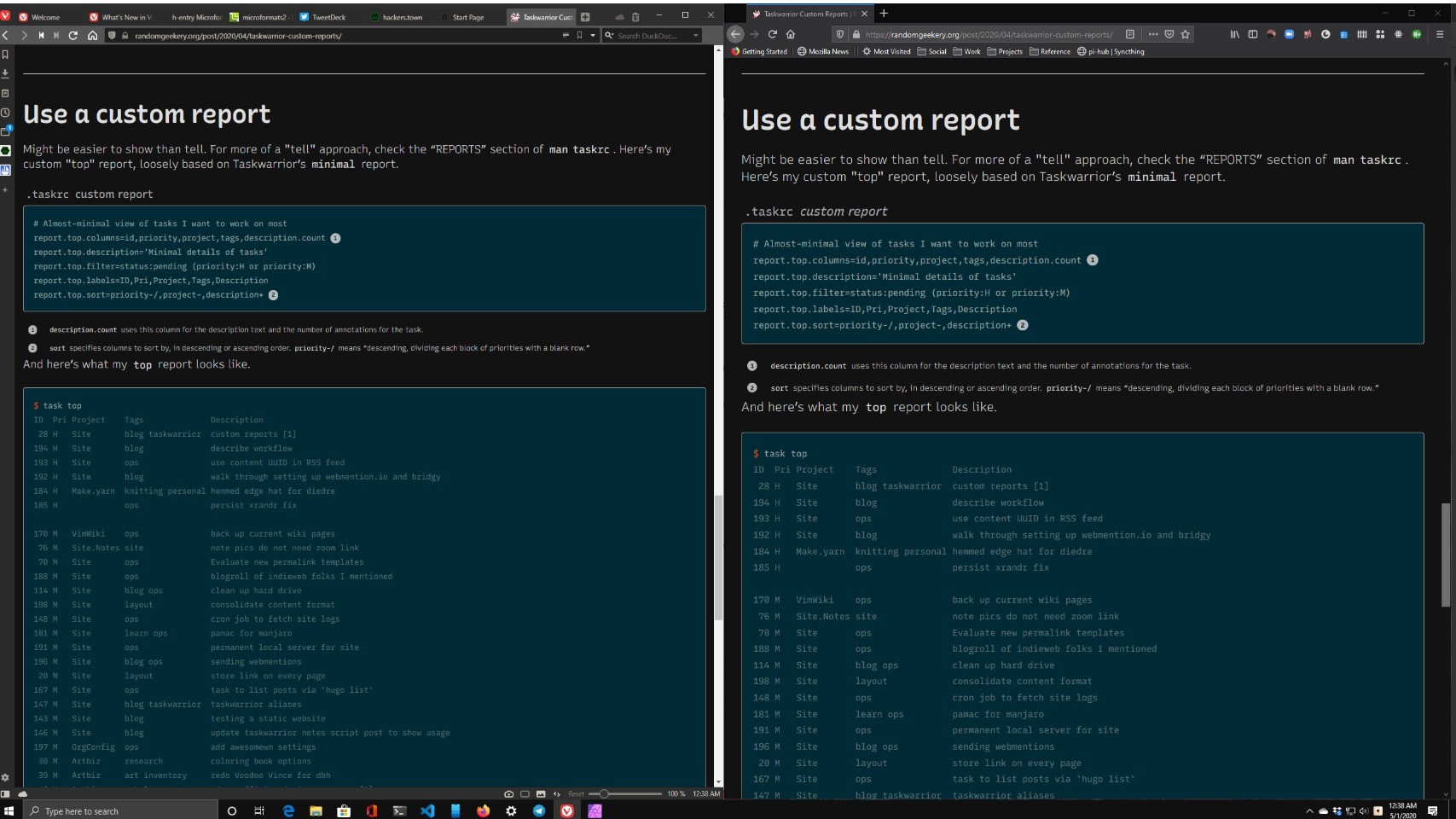Open Social bookmarks folder
The height and width of the screenshot is (819, 1456).
point(931,51)
